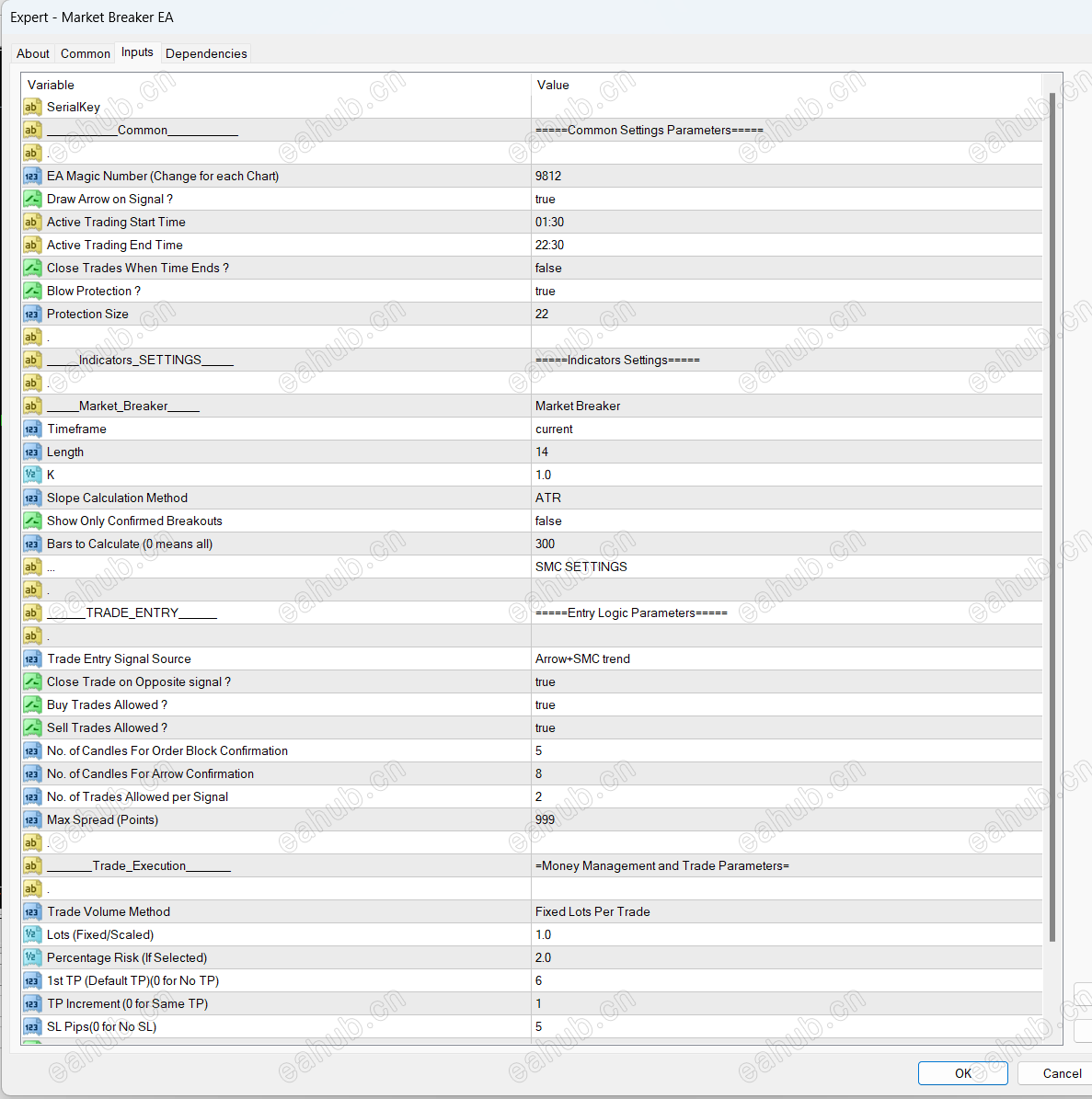Switch to the Dependencies tab
The width and height of the screenshot is (1092, 1099).
[x=206, y=53]
